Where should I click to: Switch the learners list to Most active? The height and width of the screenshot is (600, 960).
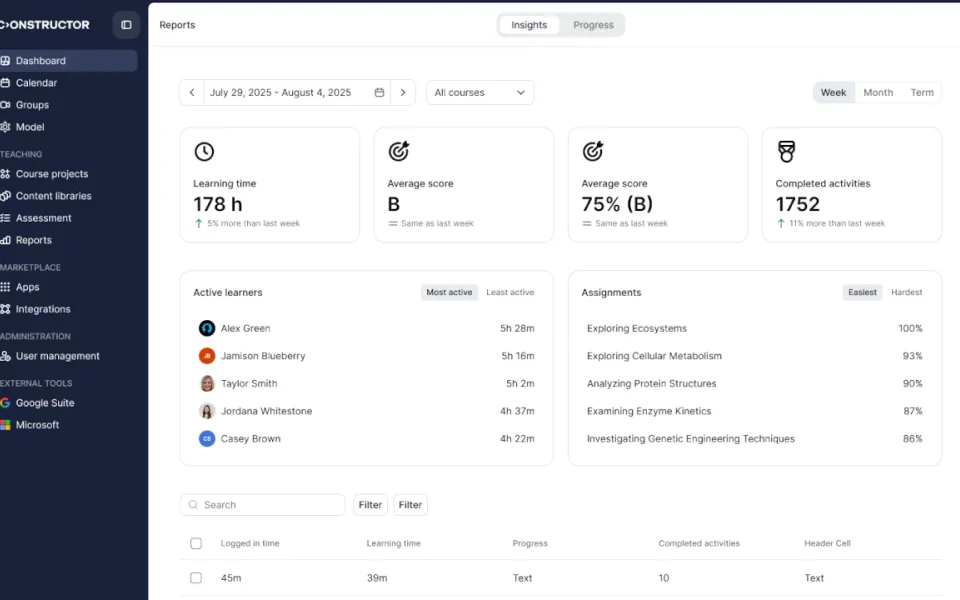(449, 293)
